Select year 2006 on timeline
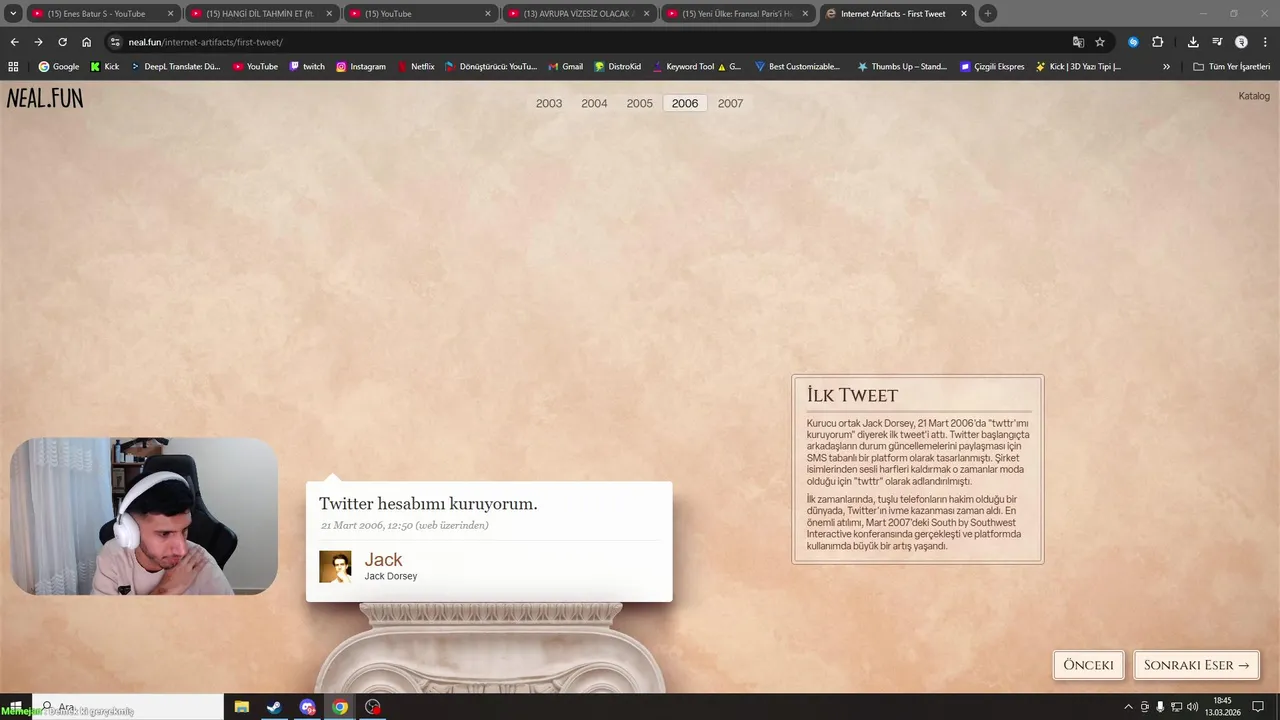 coord(685,104)
